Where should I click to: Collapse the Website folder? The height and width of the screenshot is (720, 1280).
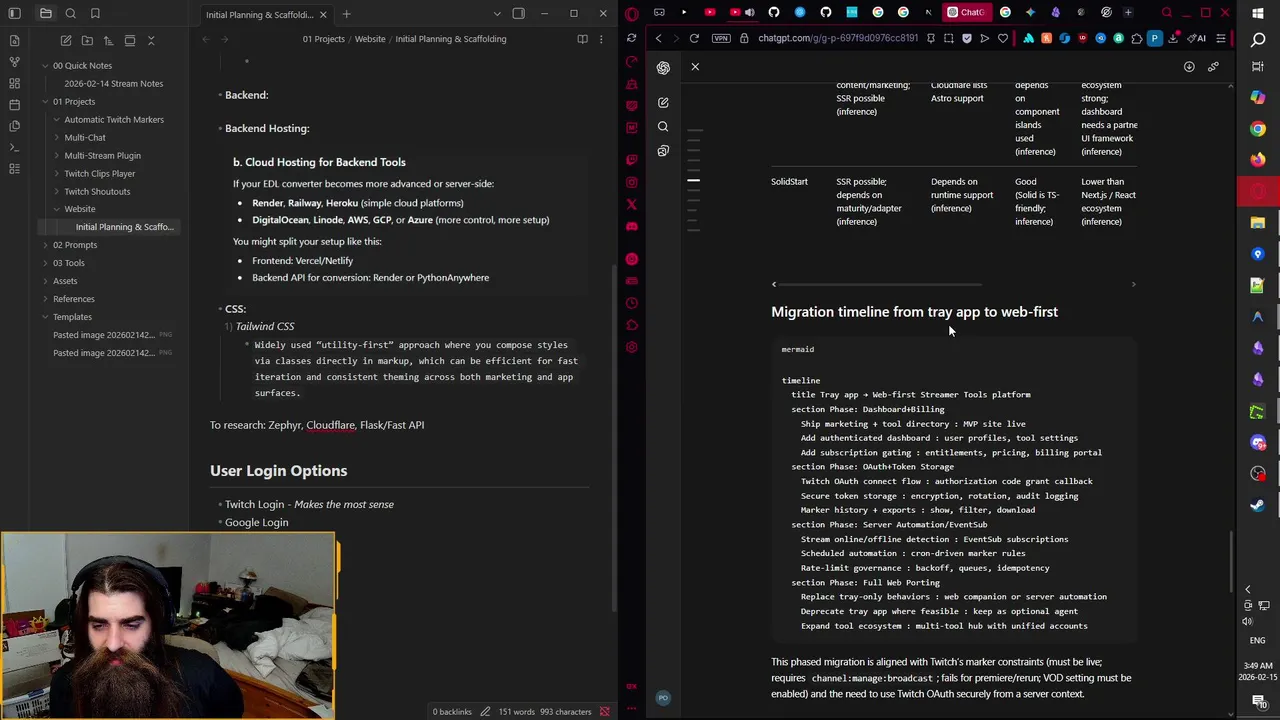click(56, 209)
